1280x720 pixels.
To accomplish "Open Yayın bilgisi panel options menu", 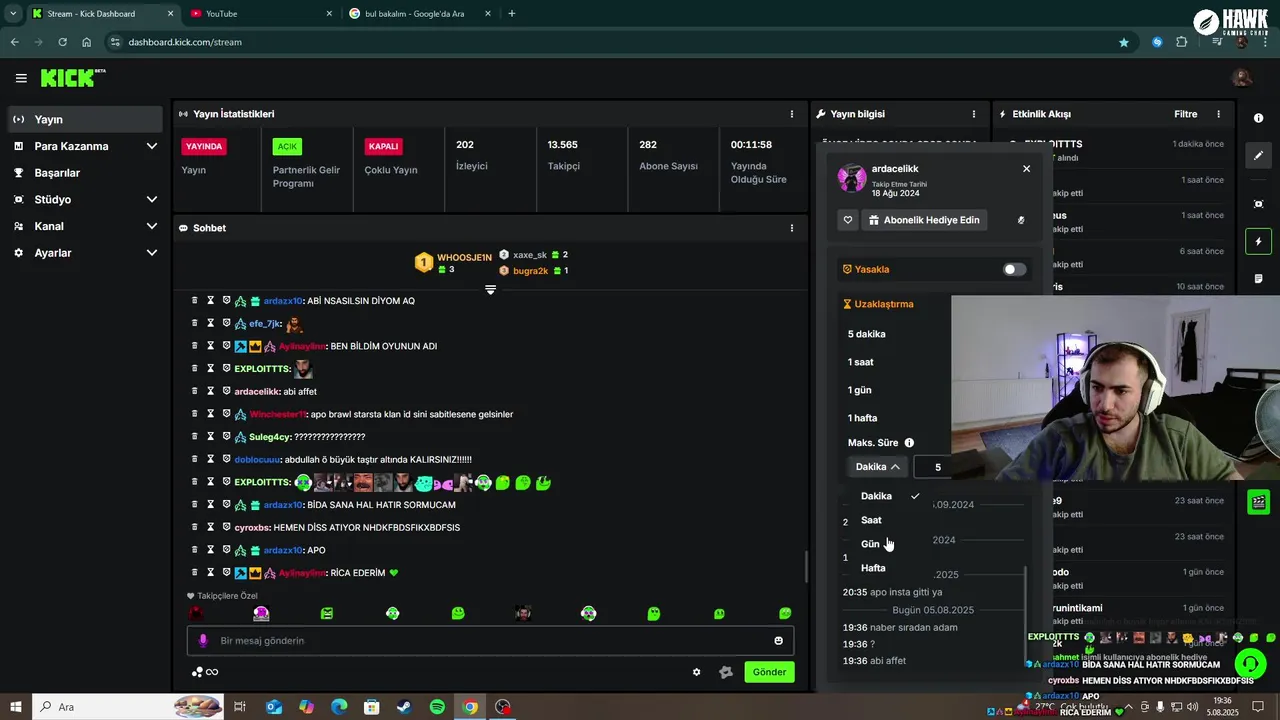I will coord(974,114).
